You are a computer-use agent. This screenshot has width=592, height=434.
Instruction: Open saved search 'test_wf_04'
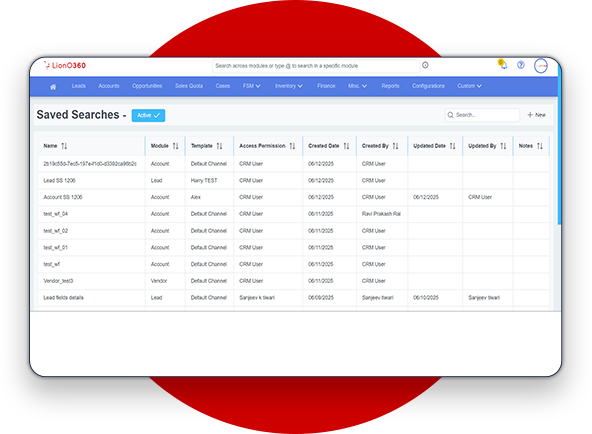[56, 214]
